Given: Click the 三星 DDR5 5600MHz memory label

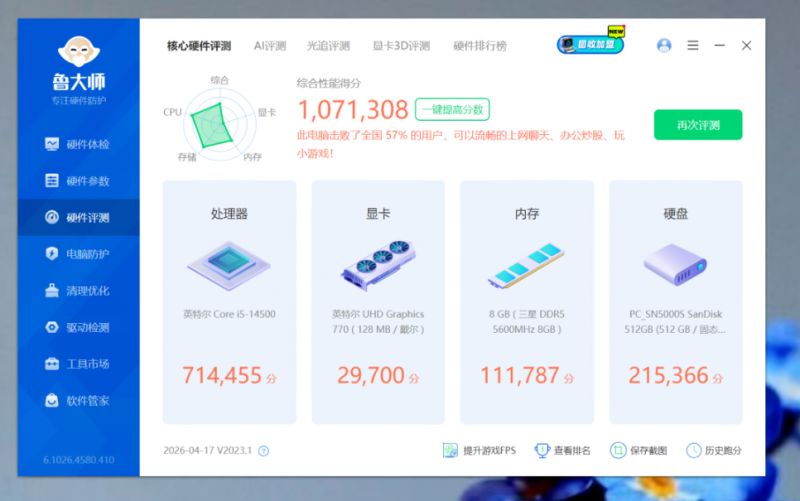Looking at the screenshot, I should point(527,322).
